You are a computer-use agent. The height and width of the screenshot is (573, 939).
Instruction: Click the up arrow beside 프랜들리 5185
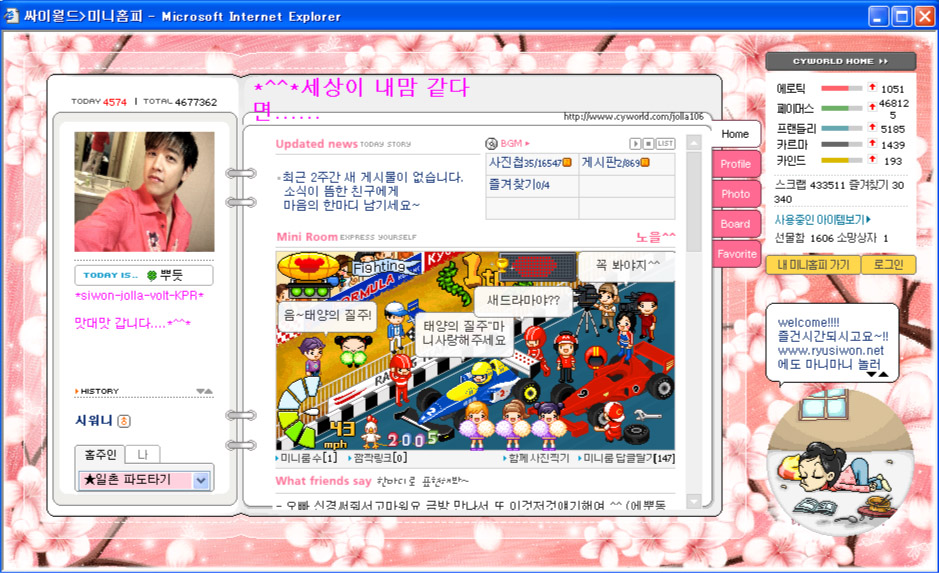tap(873, 127)
